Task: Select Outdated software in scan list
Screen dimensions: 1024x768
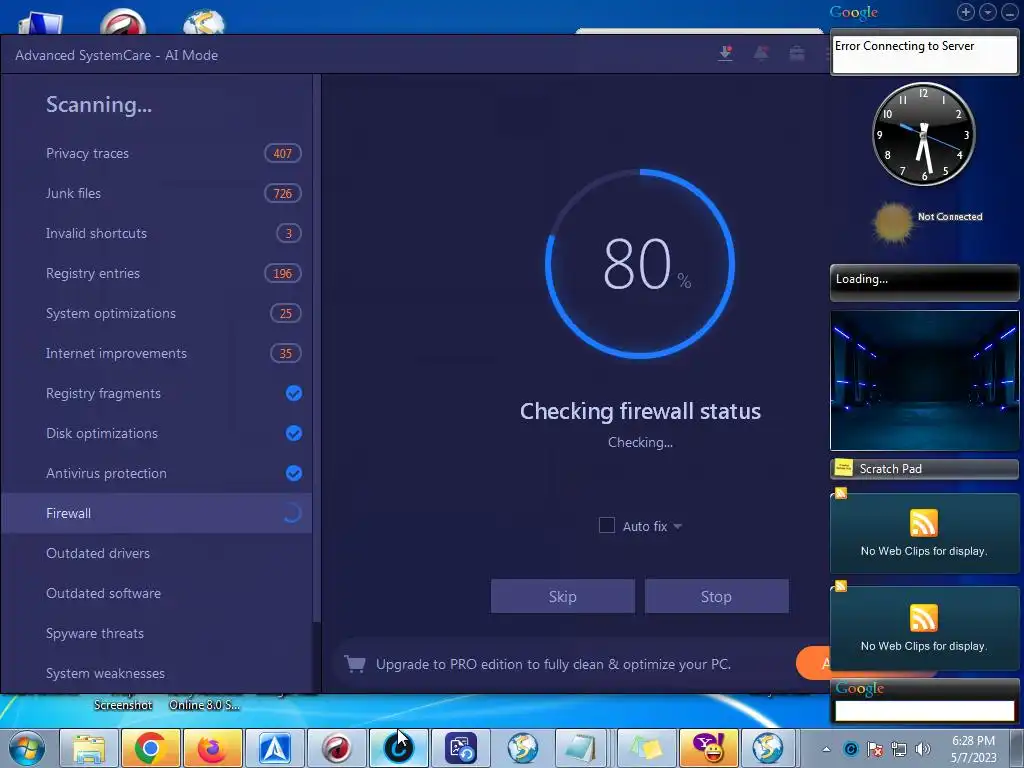Action: [x=157, y=593]
